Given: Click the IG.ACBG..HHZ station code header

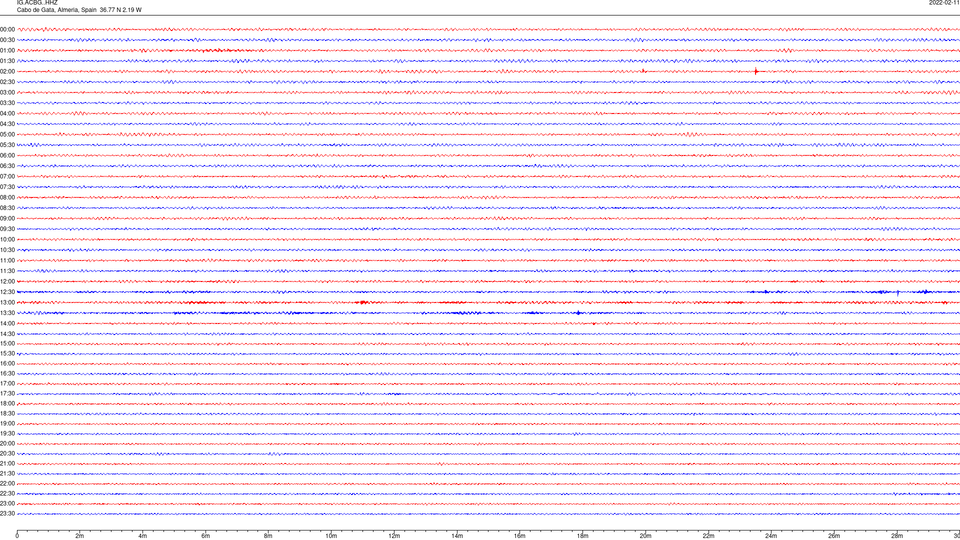Looking at the screenshot, I should click(37, 2).
